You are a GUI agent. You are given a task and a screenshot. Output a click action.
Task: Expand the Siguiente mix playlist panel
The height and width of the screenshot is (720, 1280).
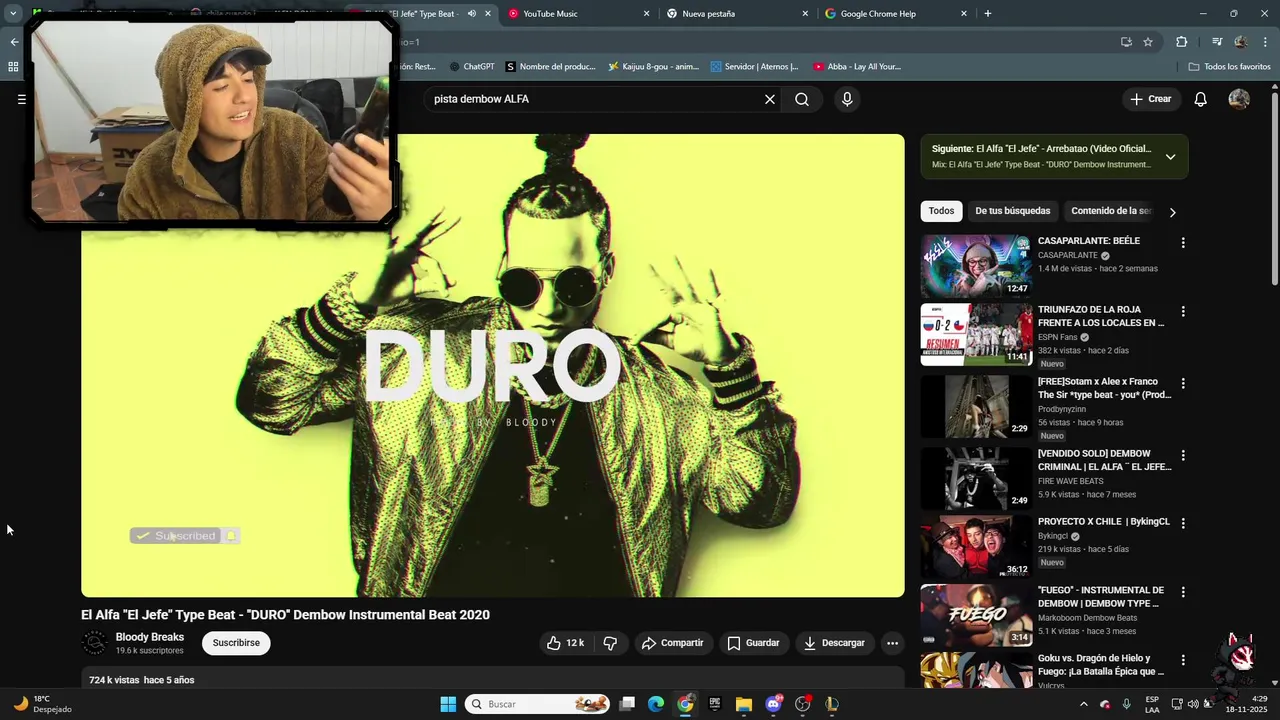coord(1170,157)
